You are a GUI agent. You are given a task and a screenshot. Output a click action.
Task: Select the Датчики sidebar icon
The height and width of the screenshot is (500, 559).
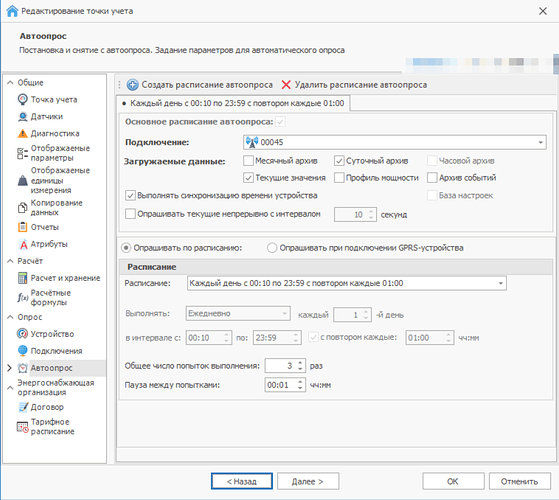22,117
